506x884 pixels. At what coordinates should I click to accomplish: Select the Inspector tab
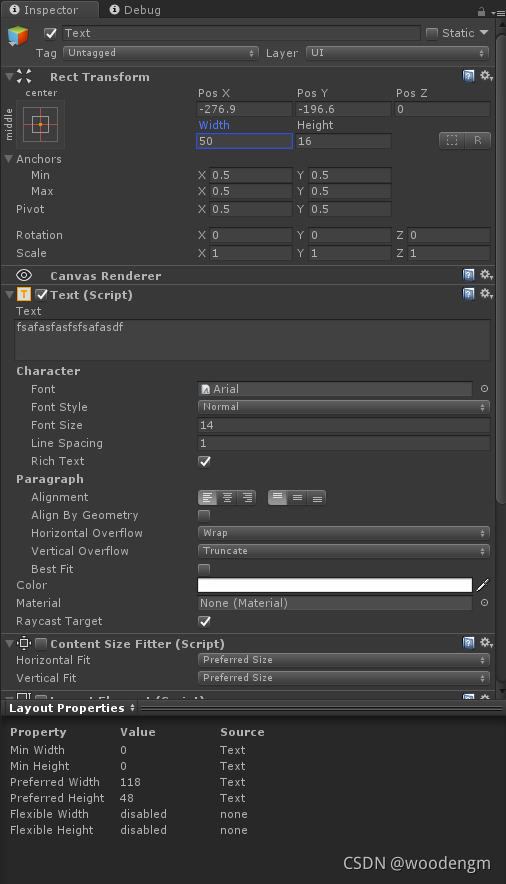point(44,10)
